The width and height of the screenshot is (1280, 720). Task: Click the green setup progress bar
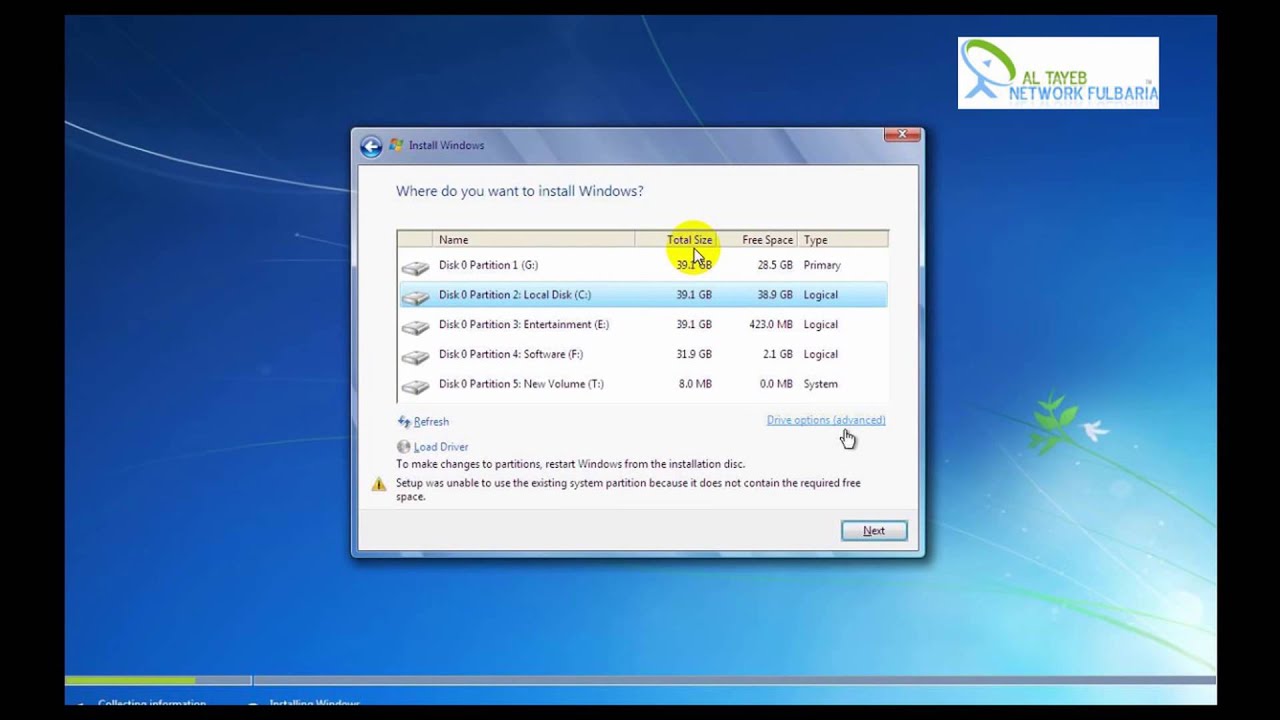130,681
